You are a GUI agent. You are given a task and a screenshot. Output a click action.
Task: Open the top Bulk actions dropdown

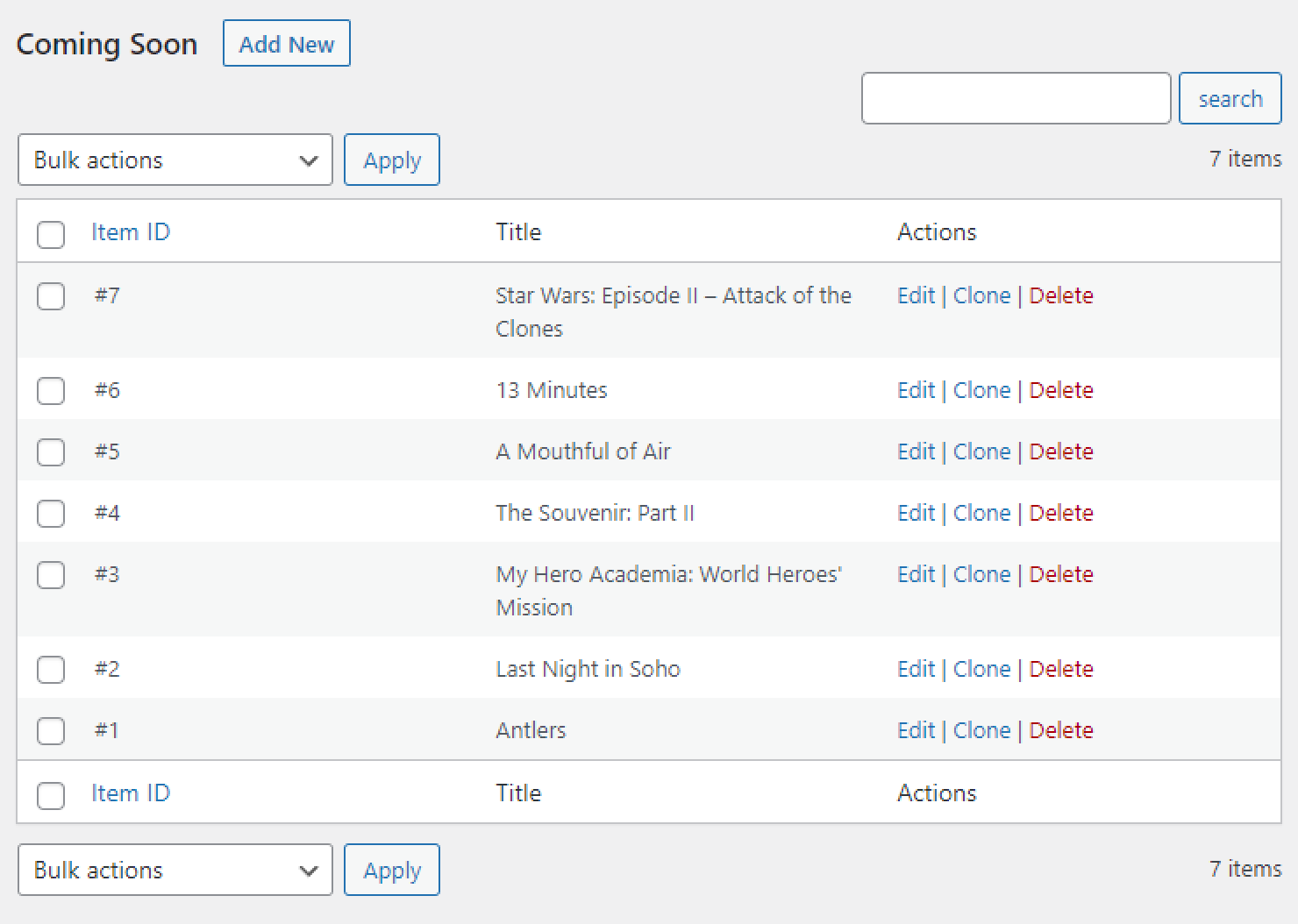click(175, 160)
